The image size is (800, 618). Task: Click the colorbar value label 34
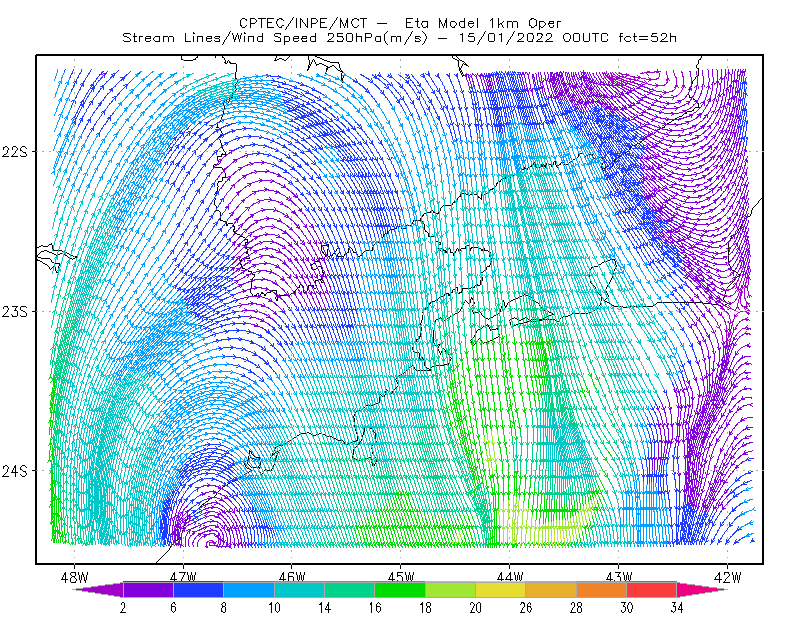677,608
